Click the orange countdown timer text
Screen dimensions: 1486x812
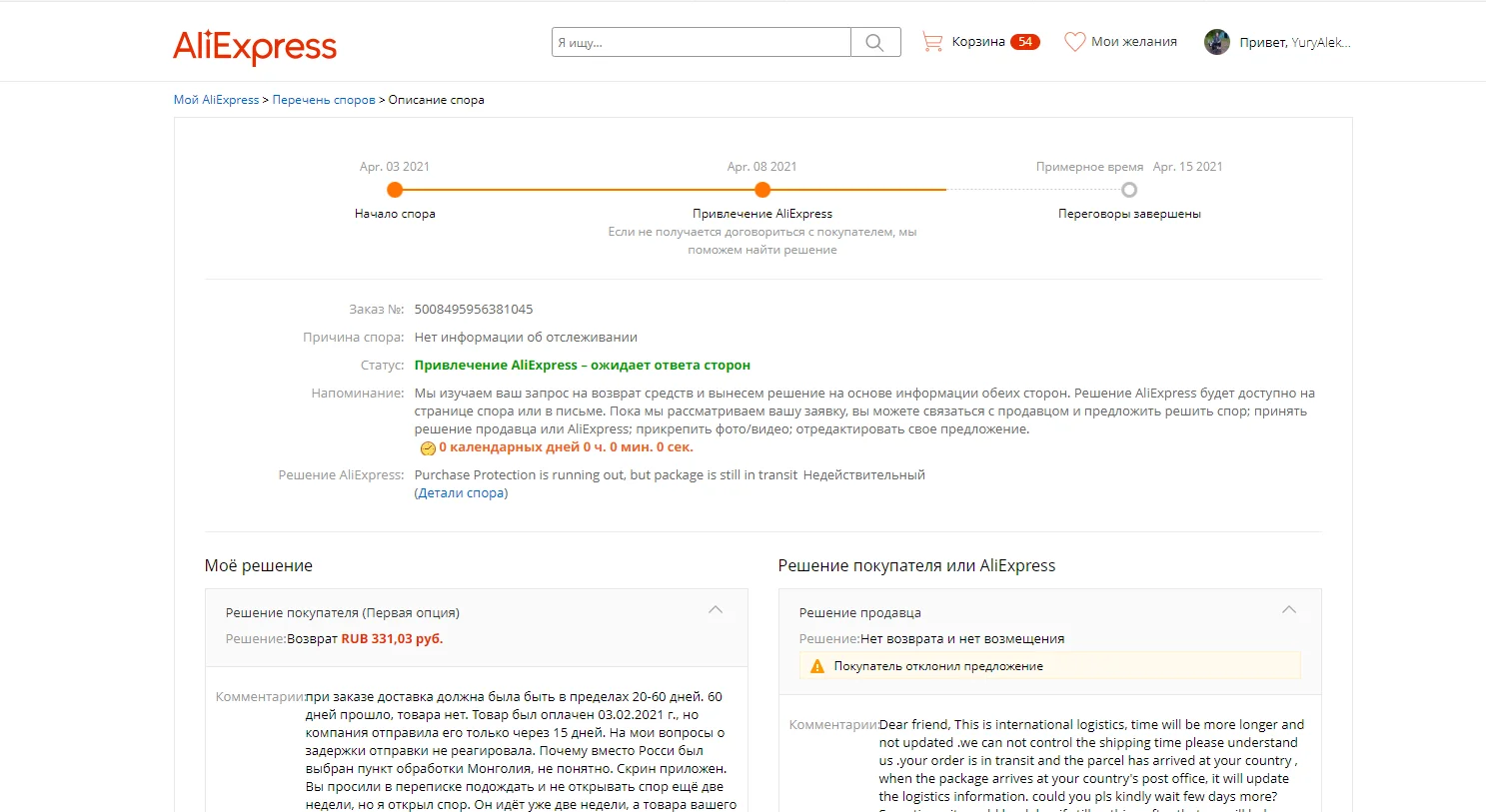(566, 447)
